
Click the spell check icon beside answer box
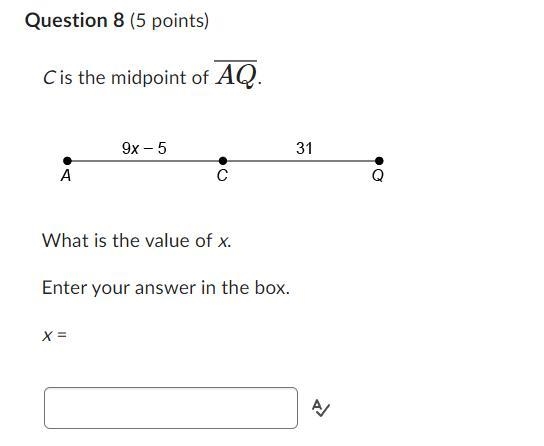point(321,408)
